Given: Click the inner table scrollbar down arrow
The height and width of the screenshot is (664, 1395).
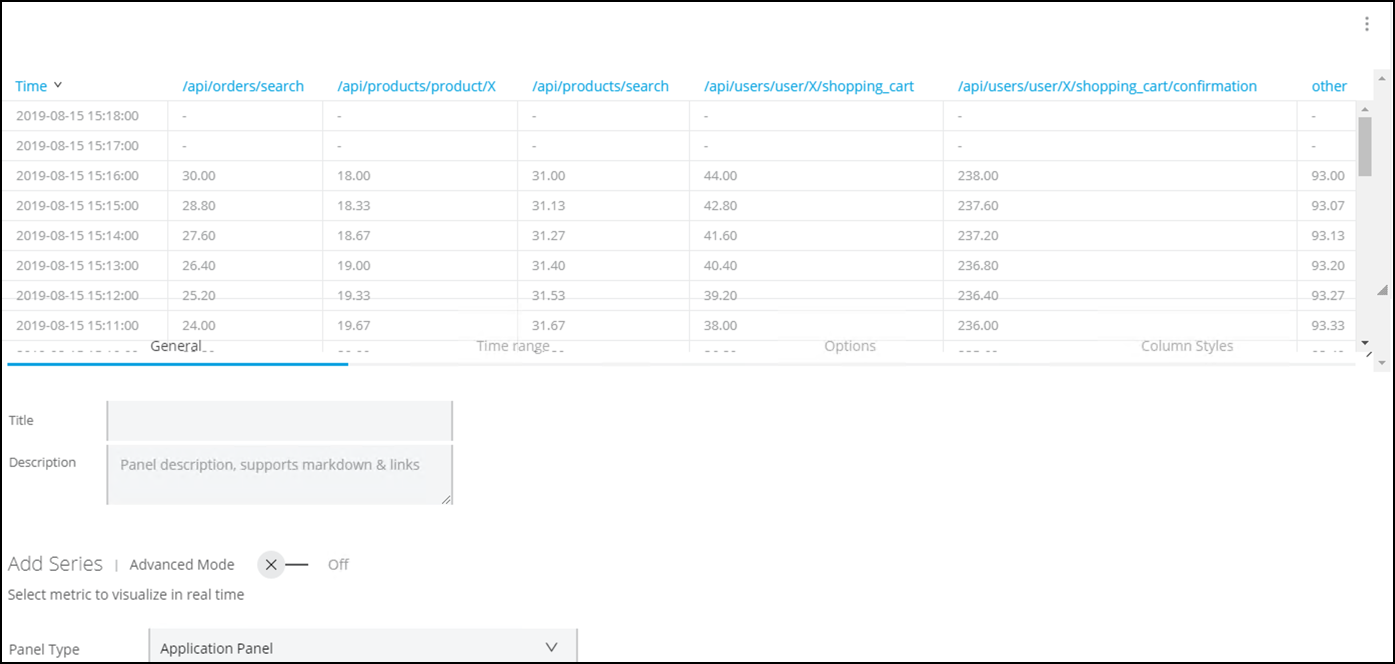Looking at the screenshot, I should (1365, 343).
